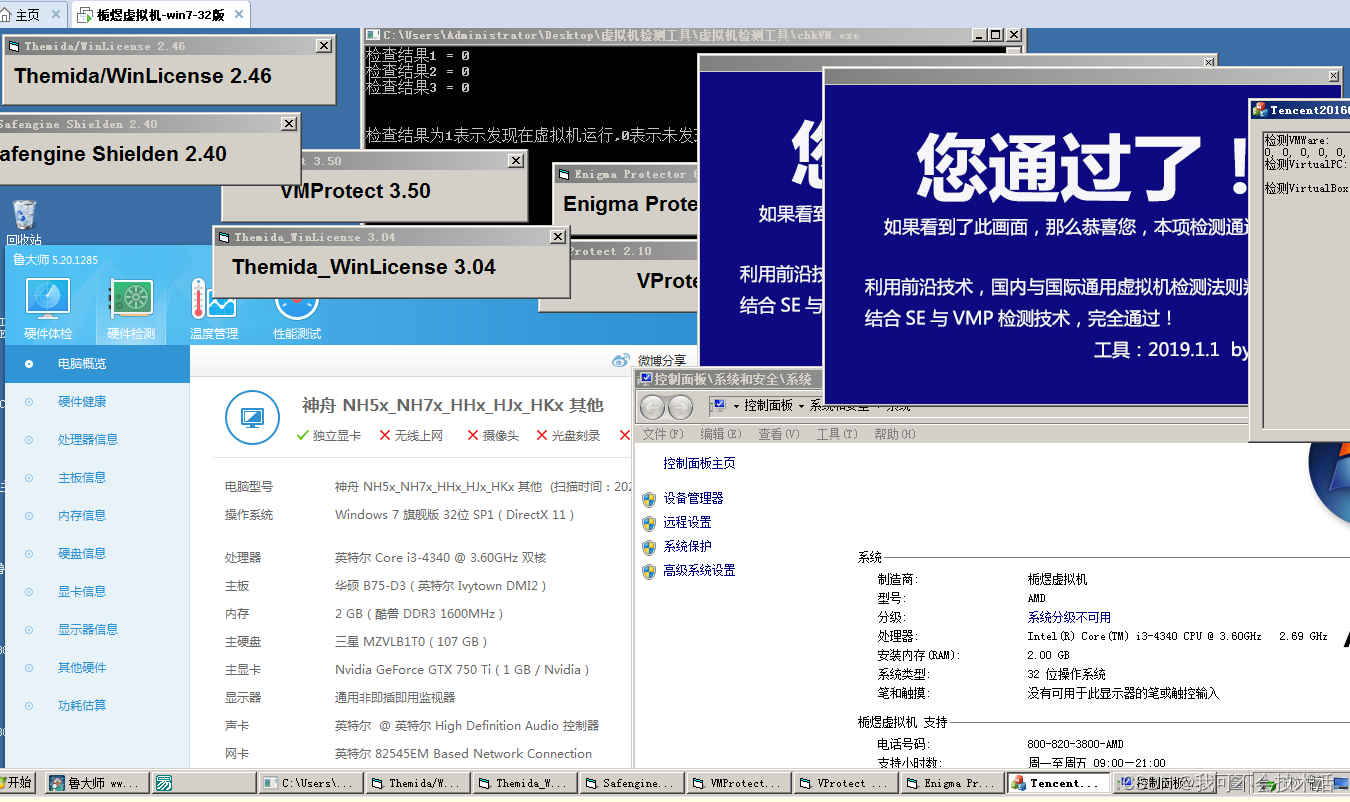Open 温度管理 thermometer icon
Screen dimensions: 1350x802
[x=213, y=300]
